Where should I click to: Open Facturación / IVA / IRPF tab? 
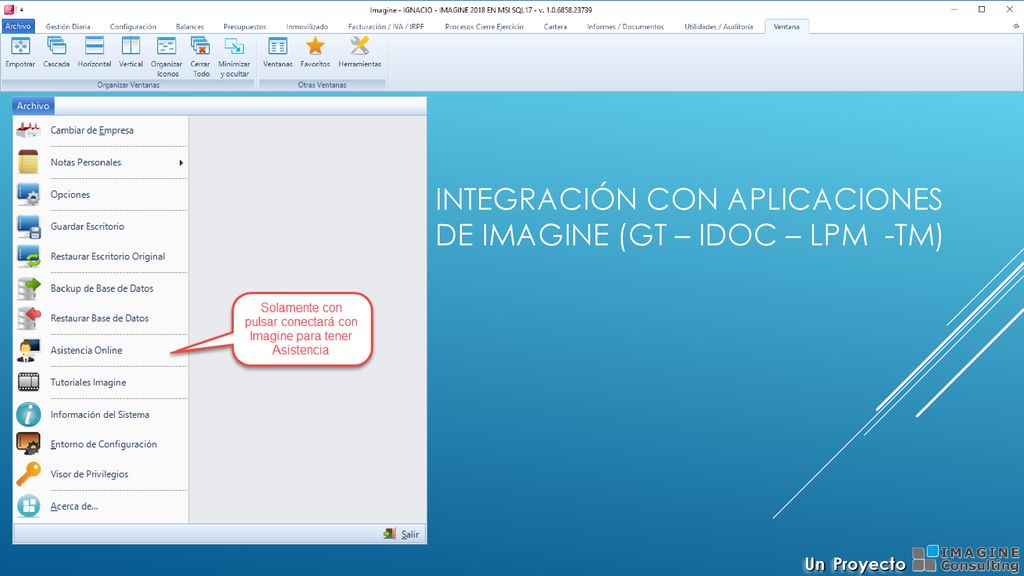pos(386,27)
